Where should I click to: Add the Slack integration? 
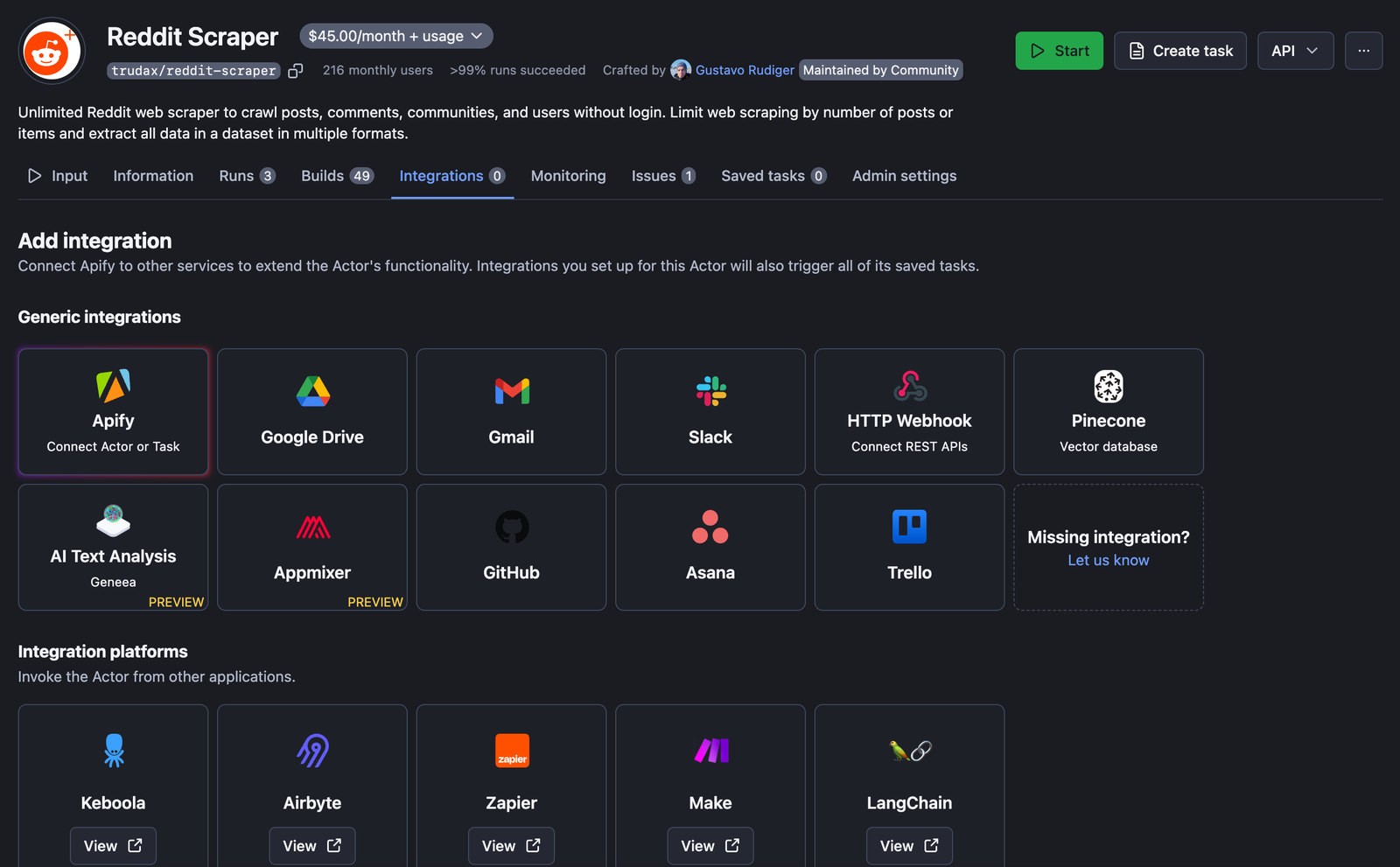point(710,412)
